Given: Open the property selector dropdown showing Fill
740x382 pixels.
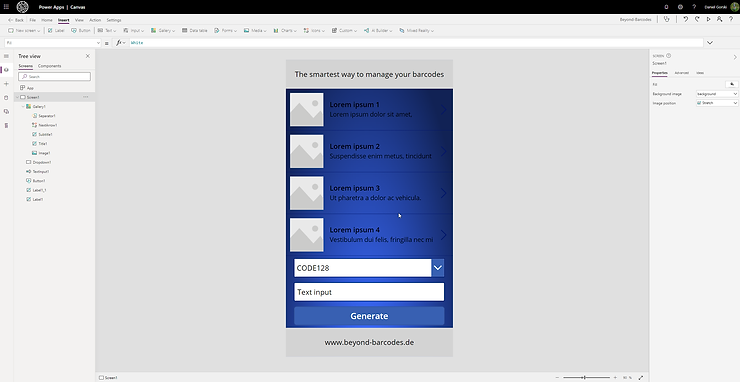Looking at the screenshot, I should tap(52, 42).
